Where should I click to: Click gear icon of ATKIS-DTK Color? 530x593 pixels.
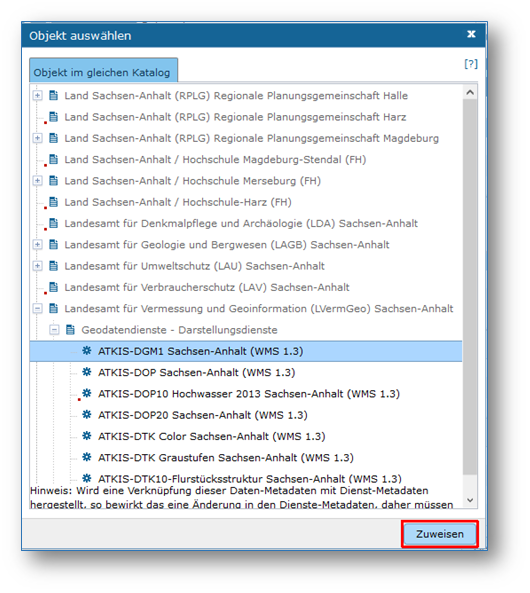pos(87,436)
